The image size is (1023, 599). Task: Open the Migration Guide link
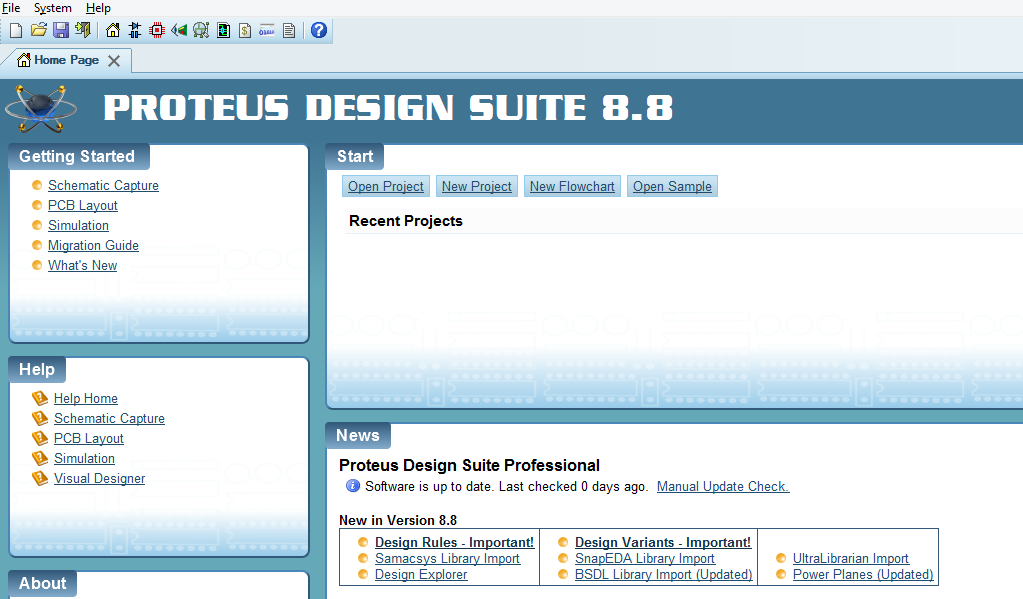coord(93,245)
